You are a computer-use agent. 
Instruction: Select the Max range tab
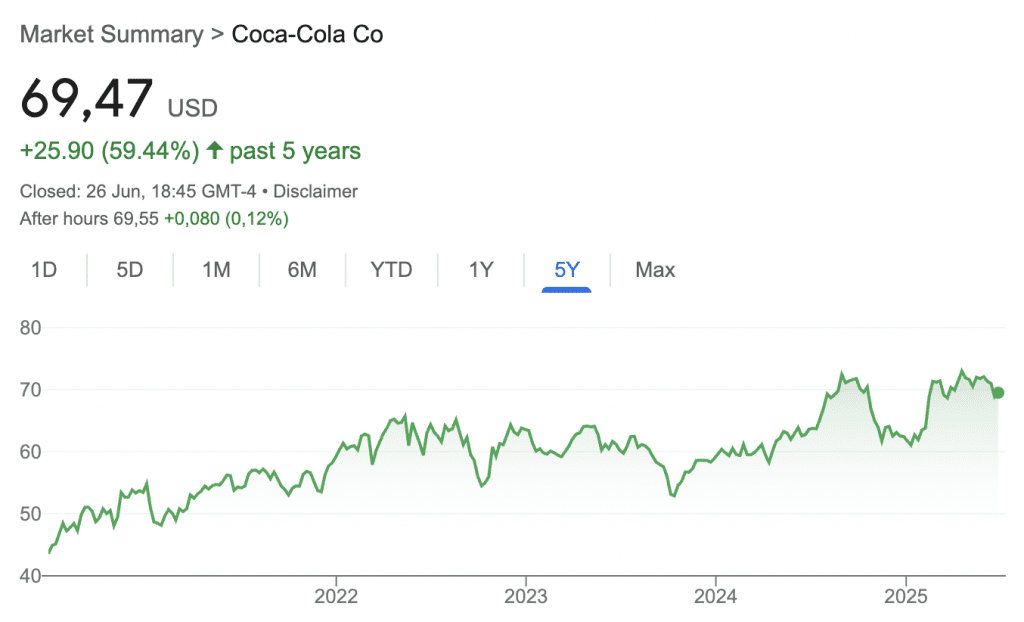pos(655,270)
